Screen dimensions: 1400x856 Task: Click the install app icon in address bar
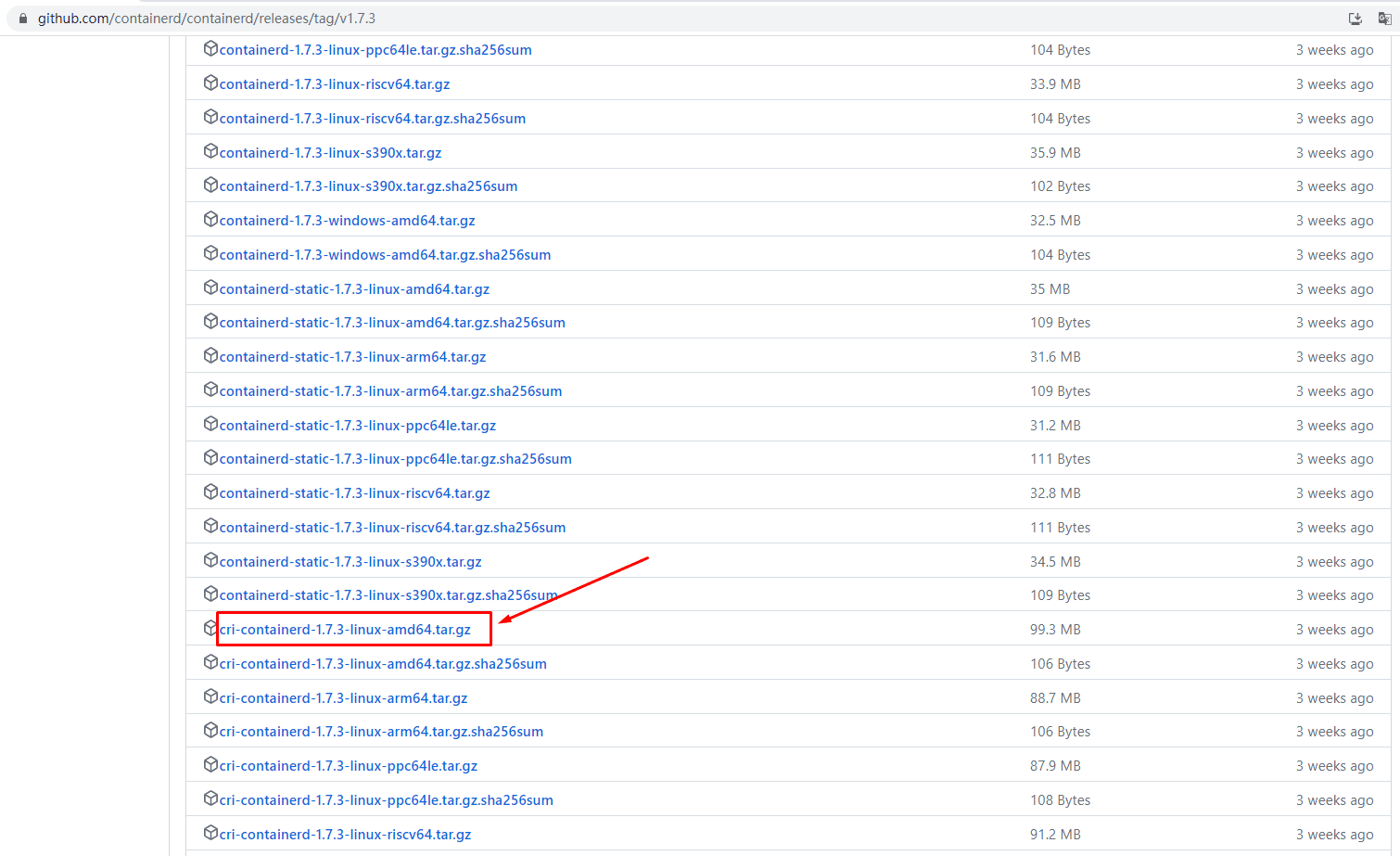pos(1355,19)
